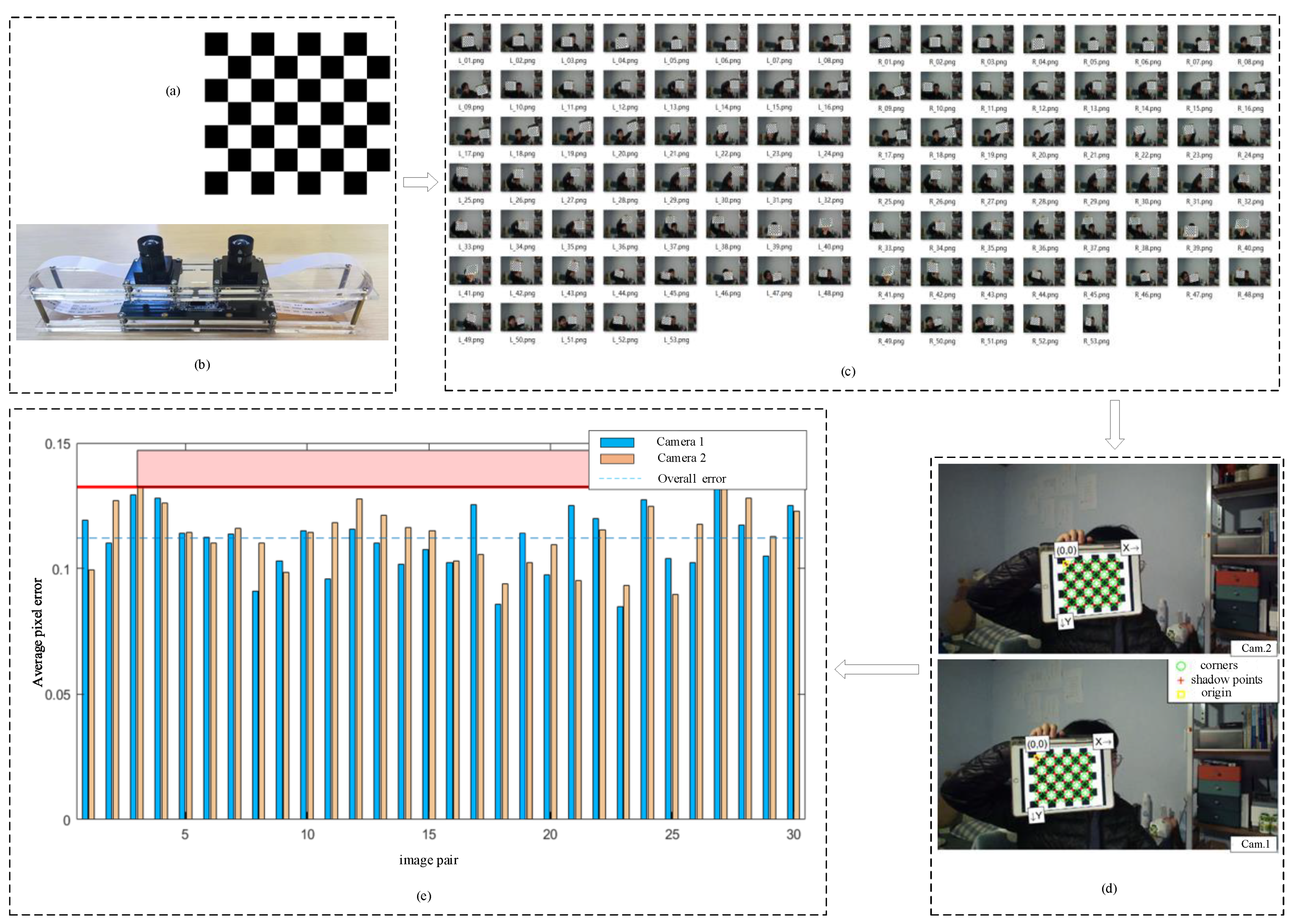
Task: Click the downward arrow above panel (d)
Action: click(x=1115, y=424)
